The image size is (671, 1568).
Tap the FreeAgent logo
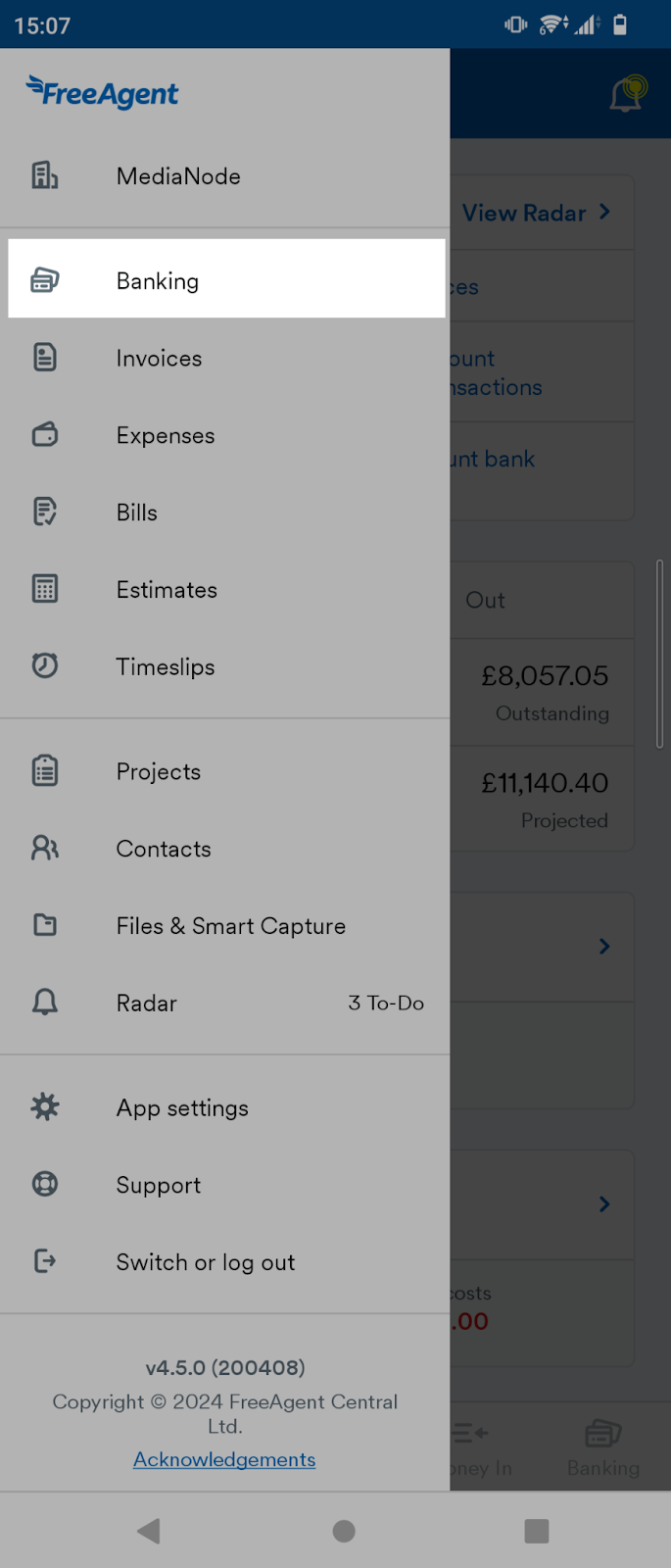click(102, 93)
